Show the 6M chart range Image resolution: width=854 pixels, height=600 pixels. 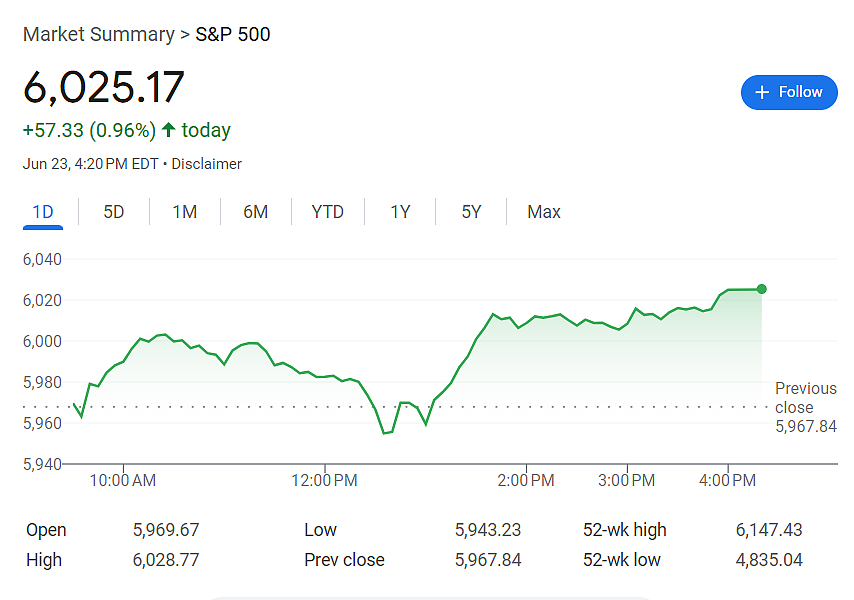(x=255, y=212)
